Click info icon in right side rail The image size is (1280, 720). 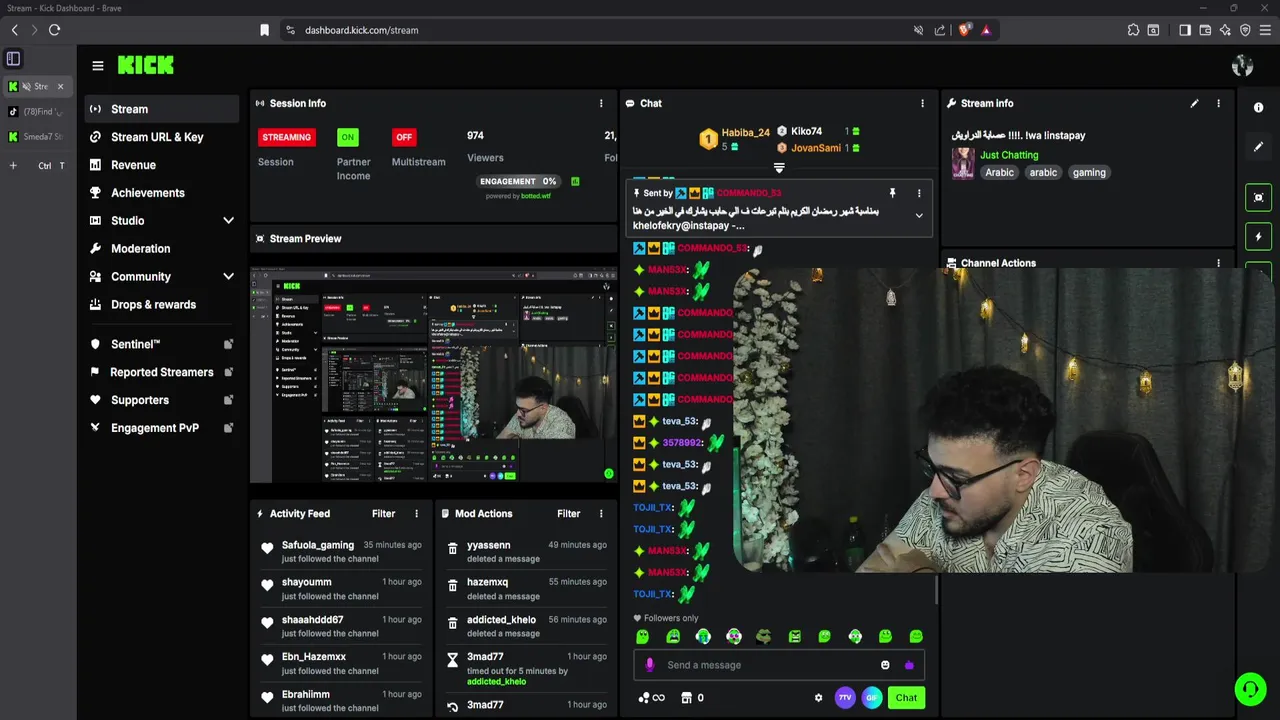[x=1259, y=107]
